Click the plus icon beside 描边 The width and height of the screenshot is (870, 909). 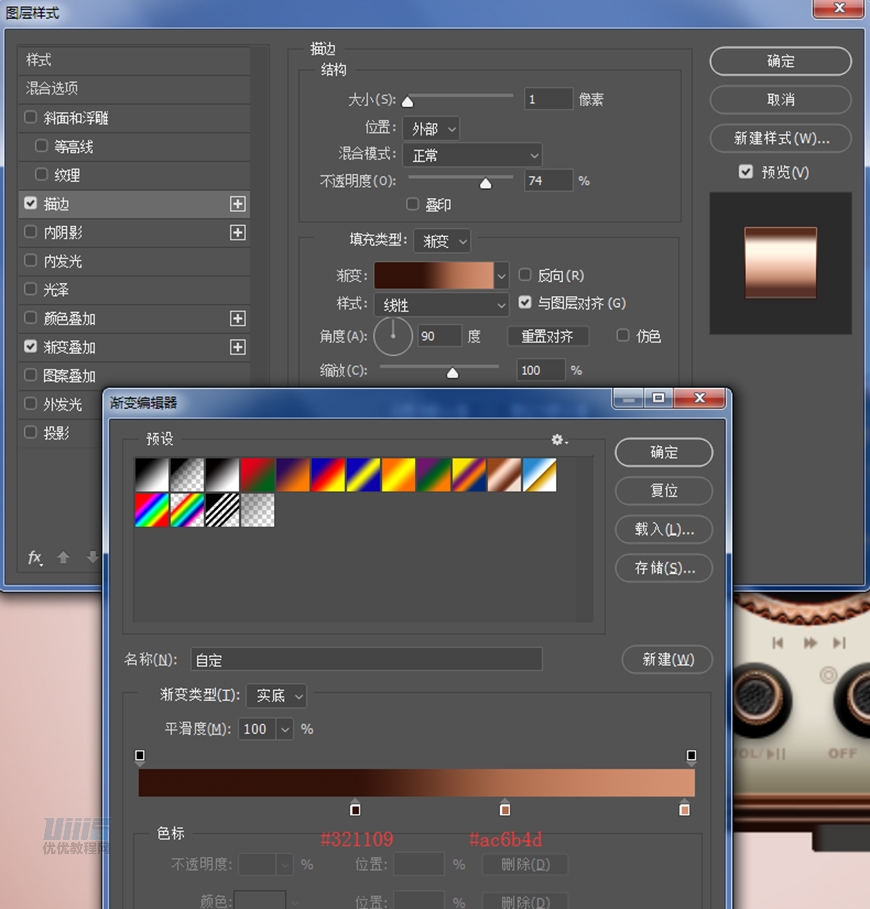pos(237,204)
